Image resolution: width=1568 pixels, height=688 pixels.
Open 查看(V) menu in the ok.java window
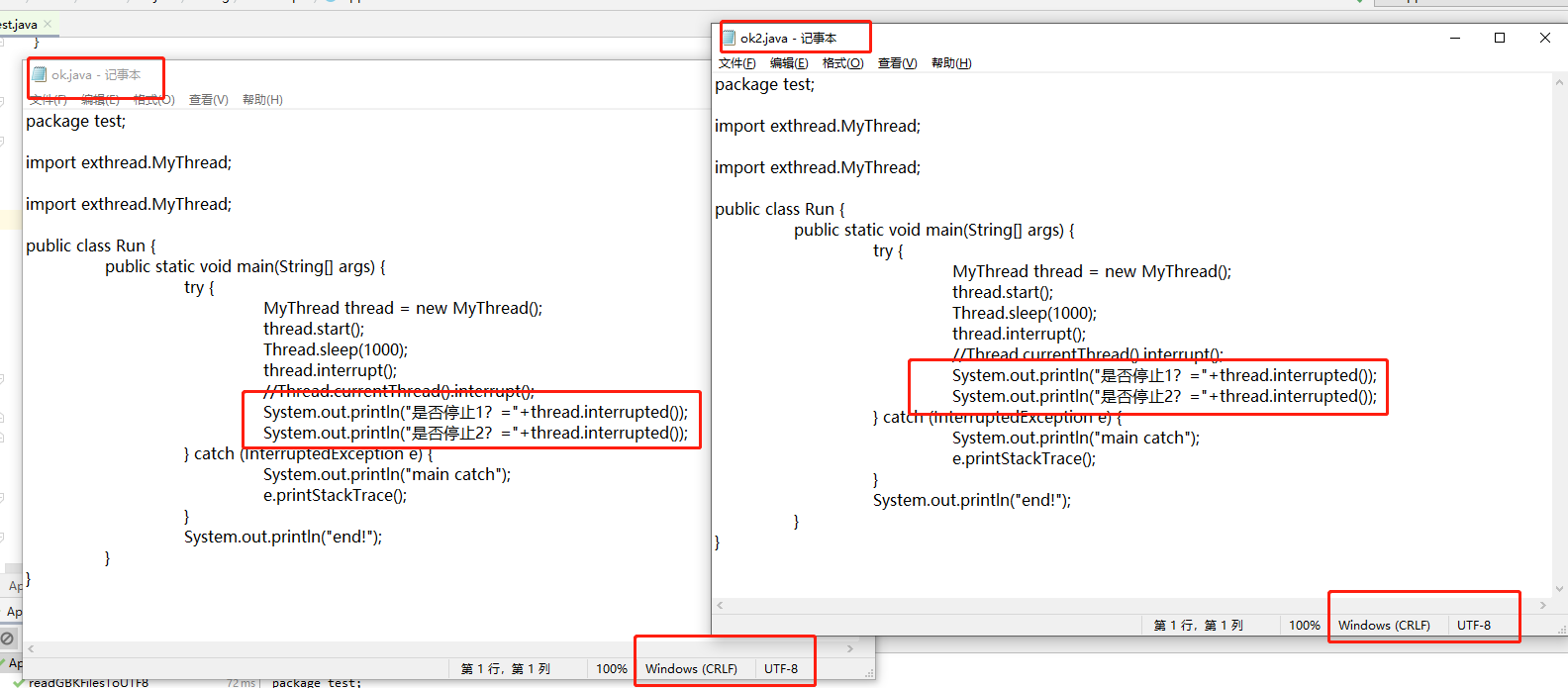(x=209, y=100)
